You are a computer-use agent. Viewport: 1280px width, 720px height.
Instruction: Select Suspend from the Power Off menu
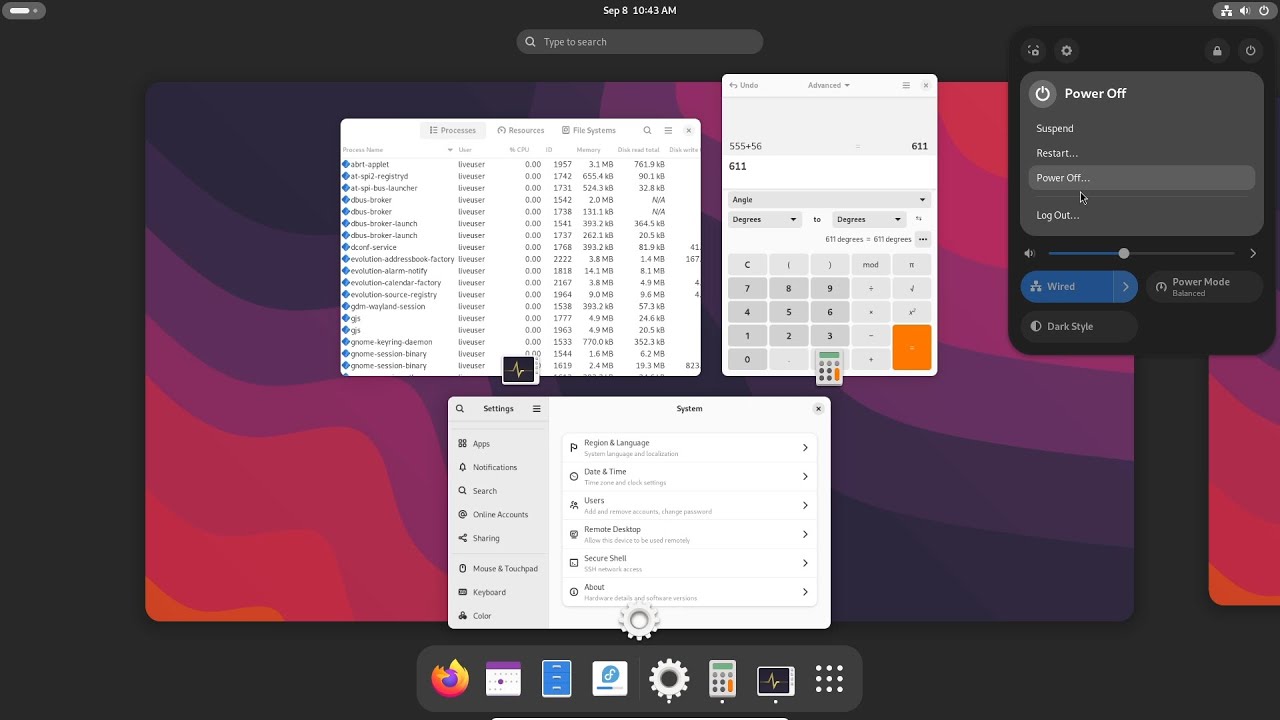pyautogui.click(x=1141, y=128)
